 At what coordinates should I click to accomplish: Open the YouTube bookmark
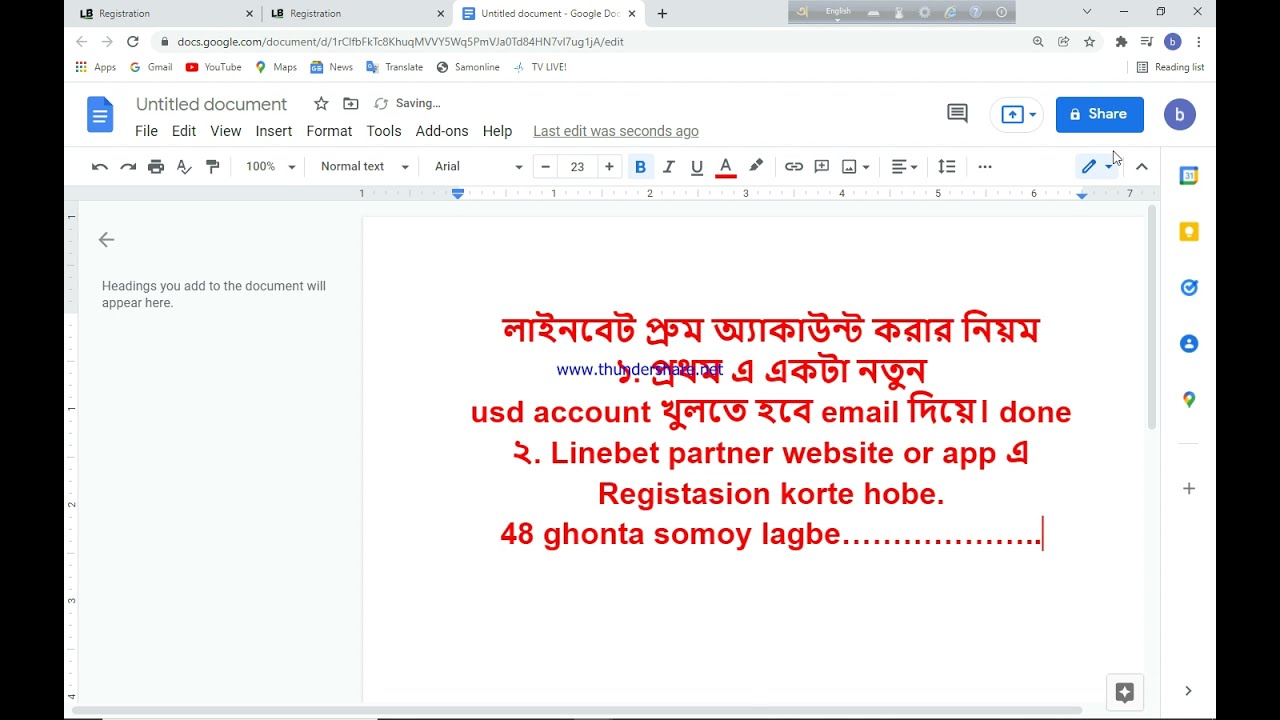click(214, 67)
